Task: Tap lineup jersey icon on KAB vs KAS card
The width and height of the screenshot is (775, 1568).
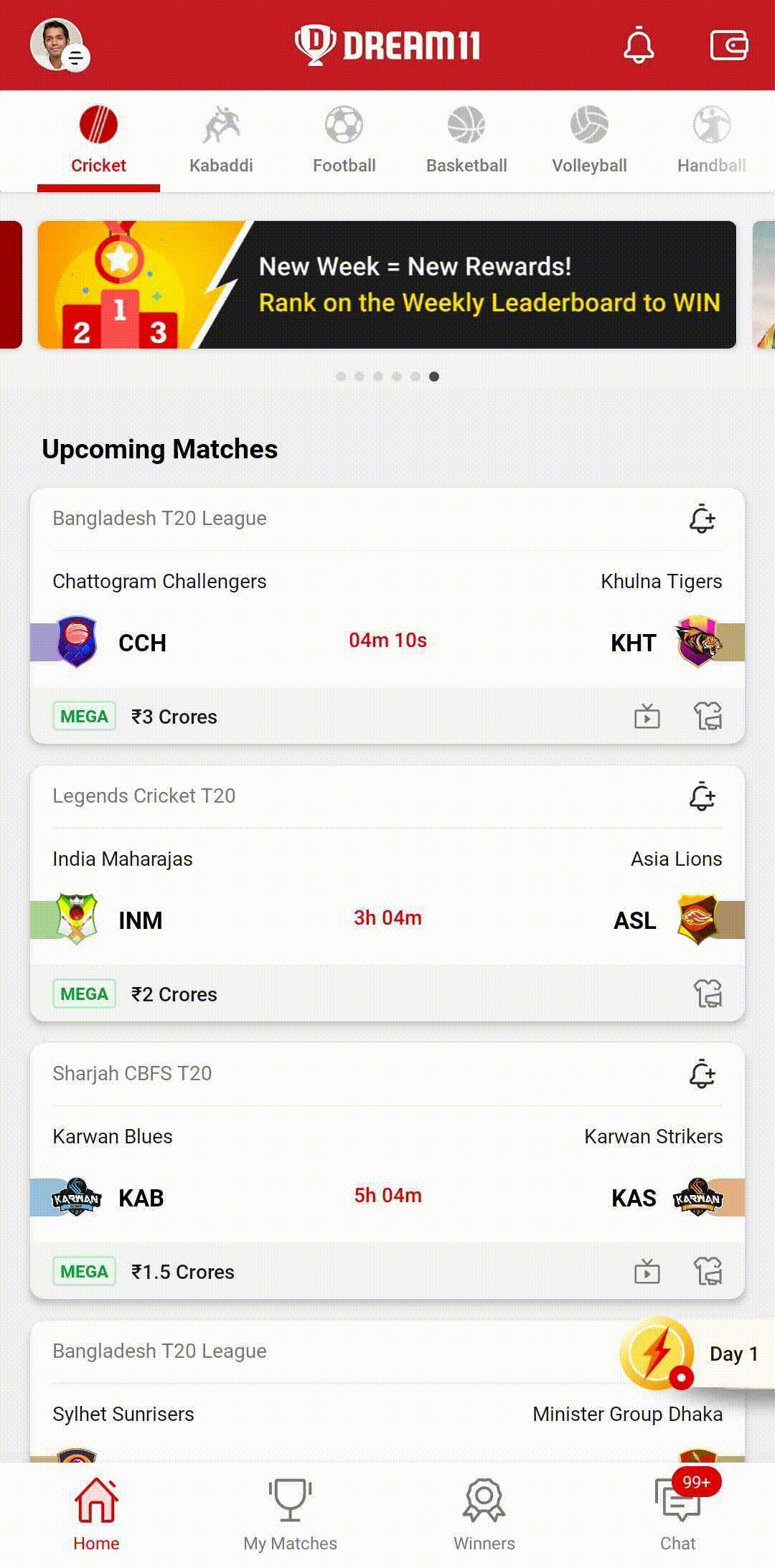Action: pyautogui.click(x=708, y=1271)
